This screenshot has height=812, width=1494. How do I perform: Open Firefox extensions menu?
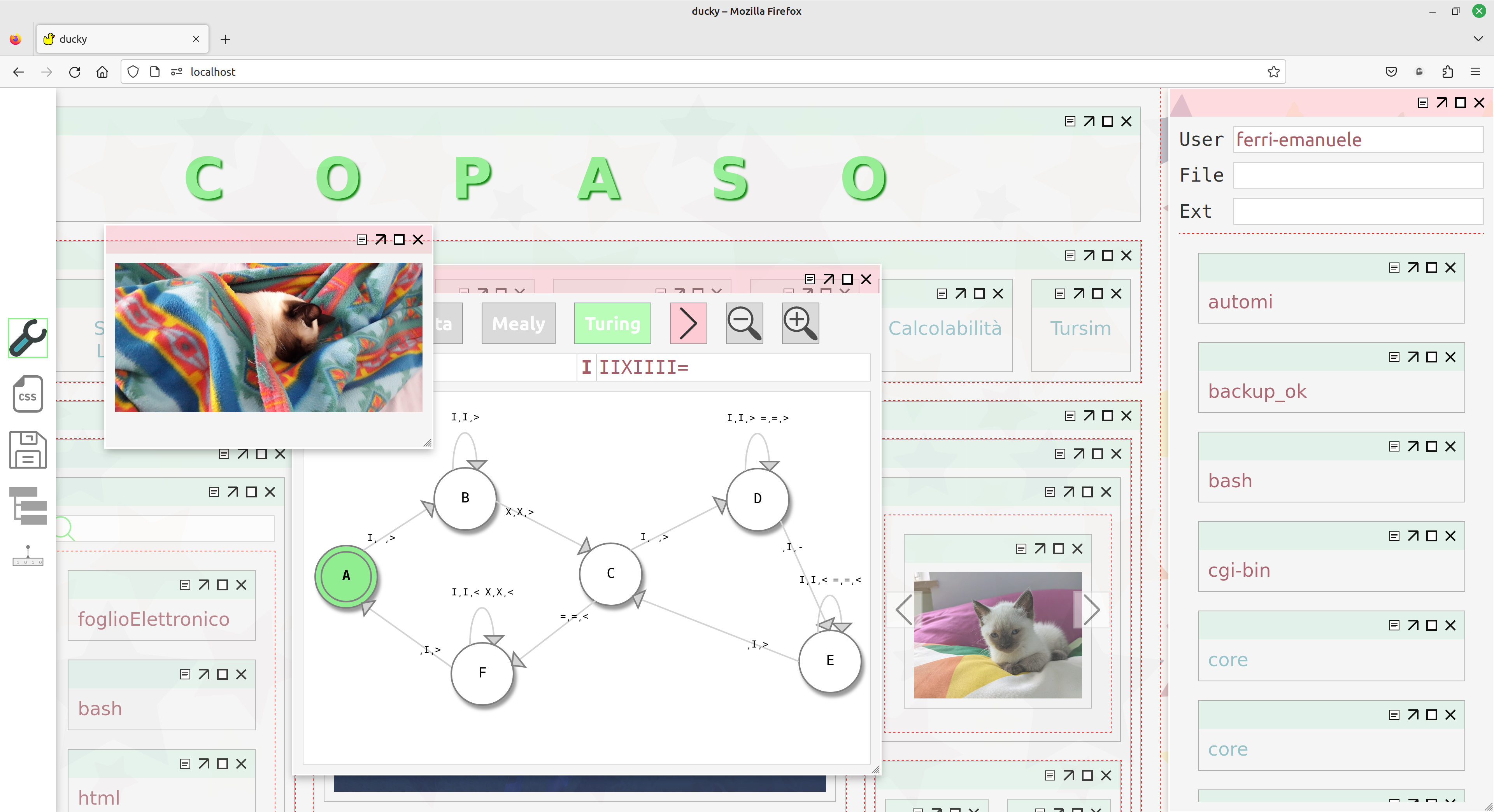click(x=1448, y=72)
